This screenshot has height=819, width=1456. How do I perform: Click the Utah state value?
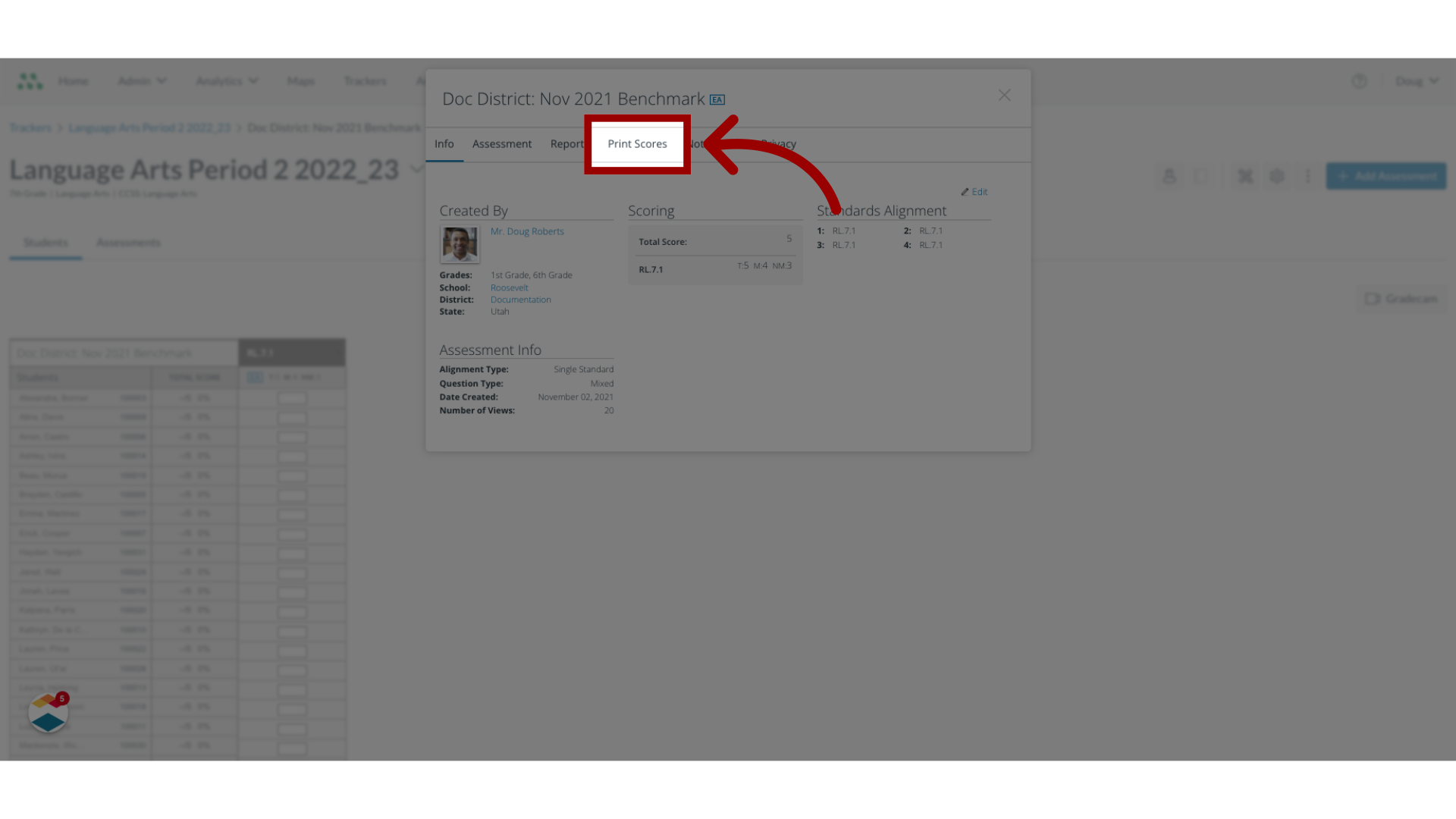pyautogui.click(x=500, y=312)
